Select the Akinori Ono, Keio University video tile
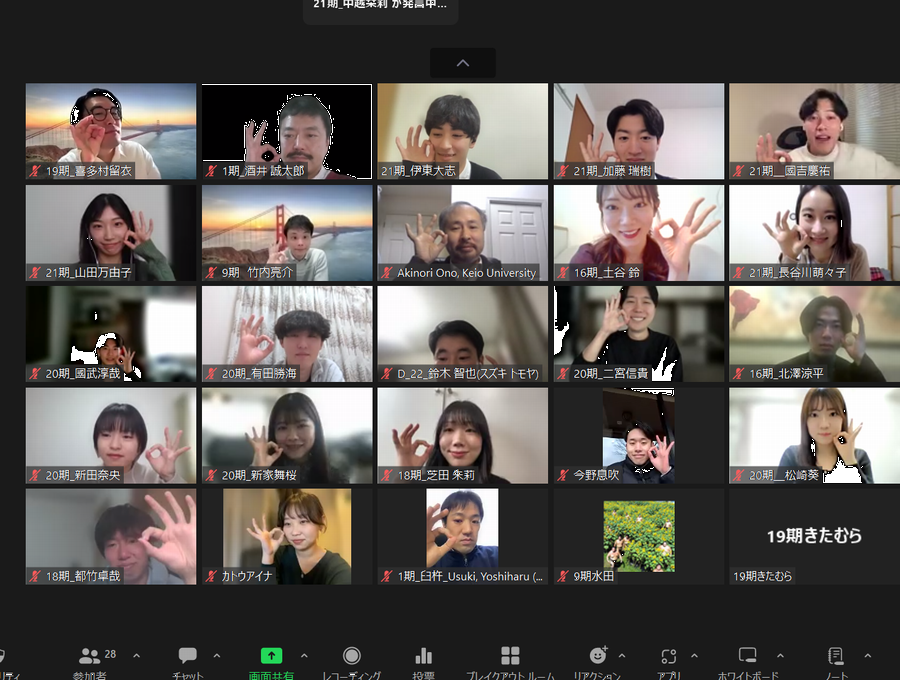The width and height of the screenshot is (900, 680). pos(462,233)
